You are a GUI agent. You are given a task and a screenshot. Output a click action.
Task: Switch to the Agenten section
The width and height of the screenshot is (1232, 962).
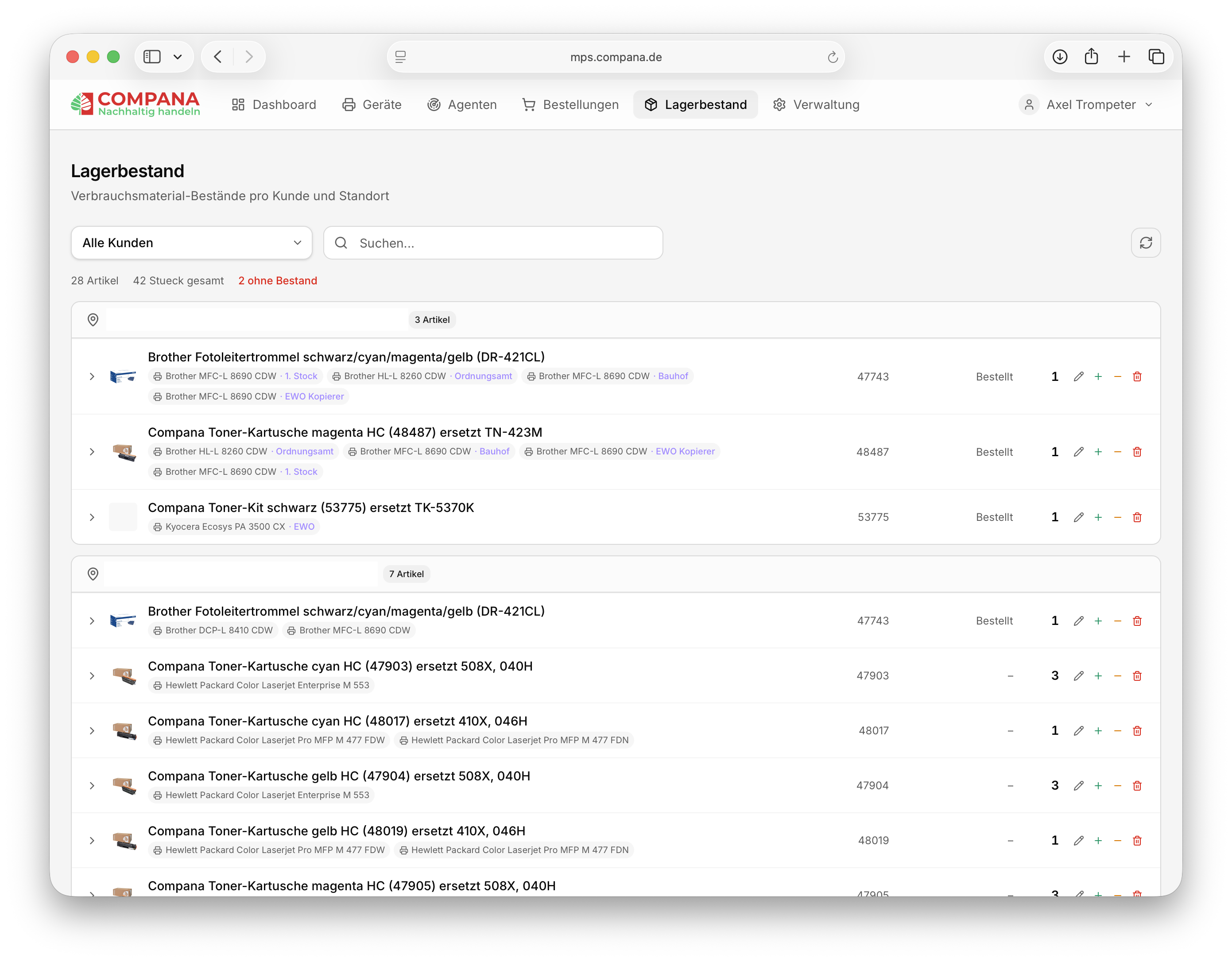[462, 105]
